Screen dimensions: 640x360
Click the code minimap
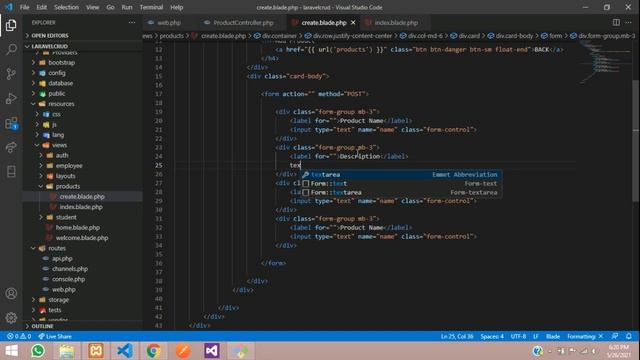[x=604, y=62]
